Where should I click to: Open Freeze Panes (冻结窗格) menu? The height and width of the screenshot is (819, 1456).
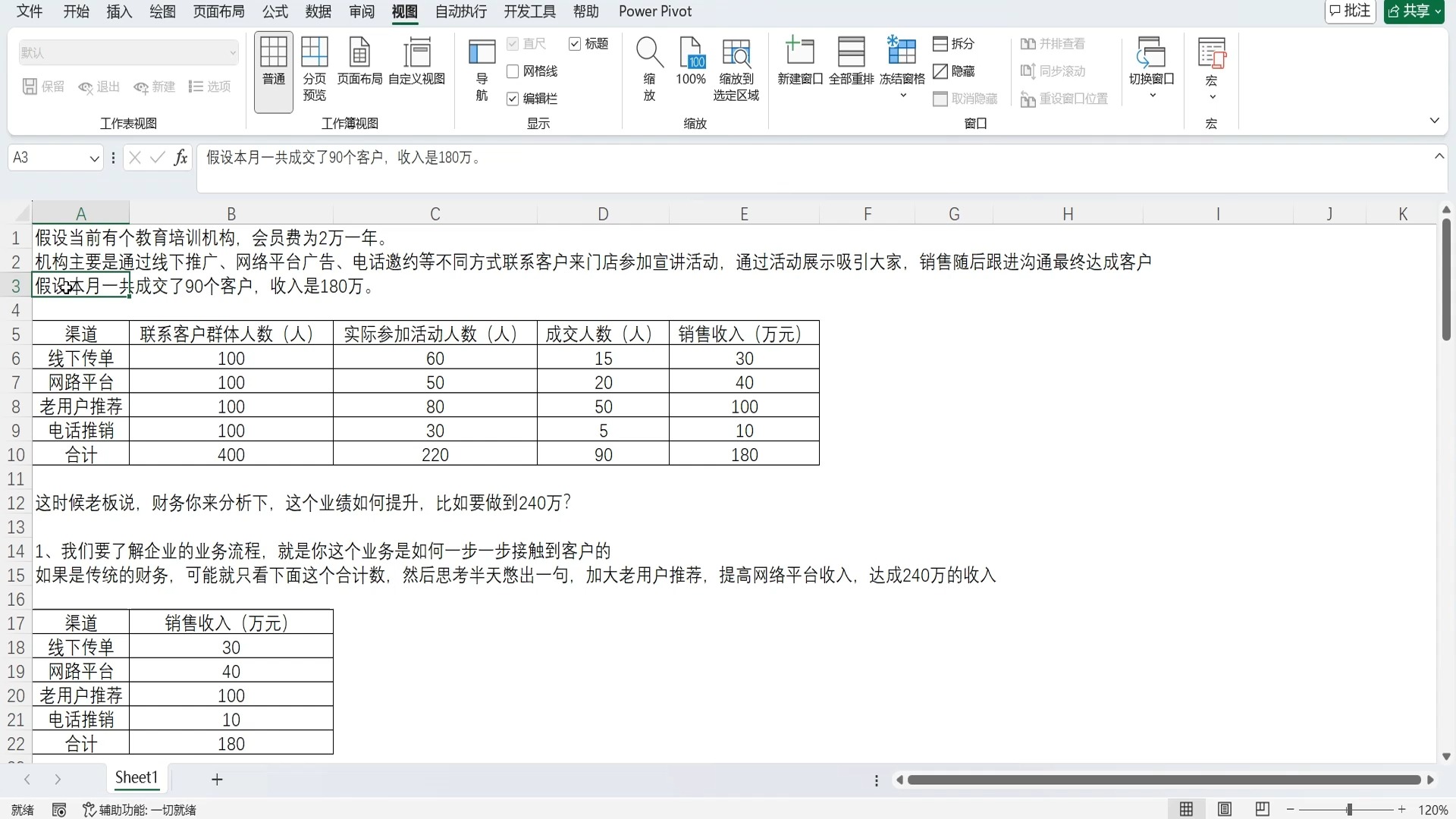(902, 68)
